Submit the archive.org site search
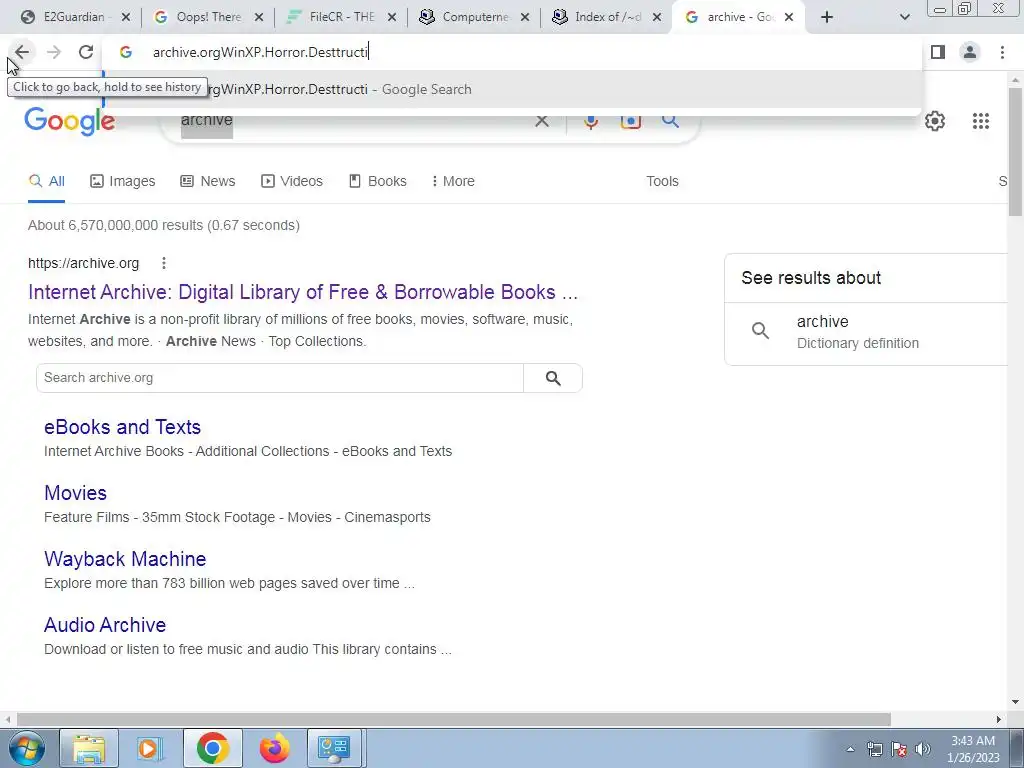Screen dimensions: 1024x768 tap(553, 378)
